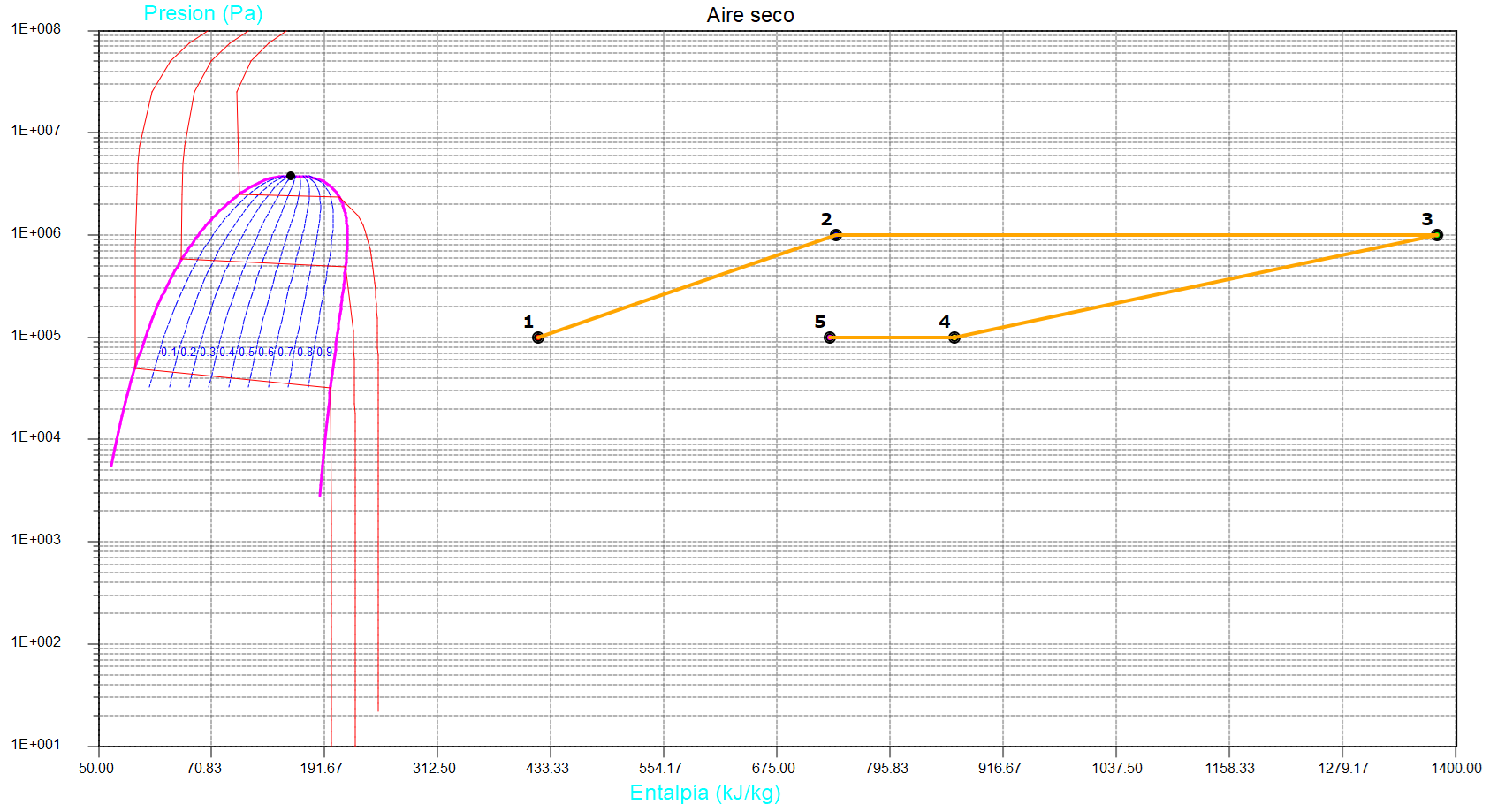Image resolution: width=1490 pixels, height=812 pixels.
Task: Click the 1037.50 enthalpy tick label
Action: (1116, 769)
